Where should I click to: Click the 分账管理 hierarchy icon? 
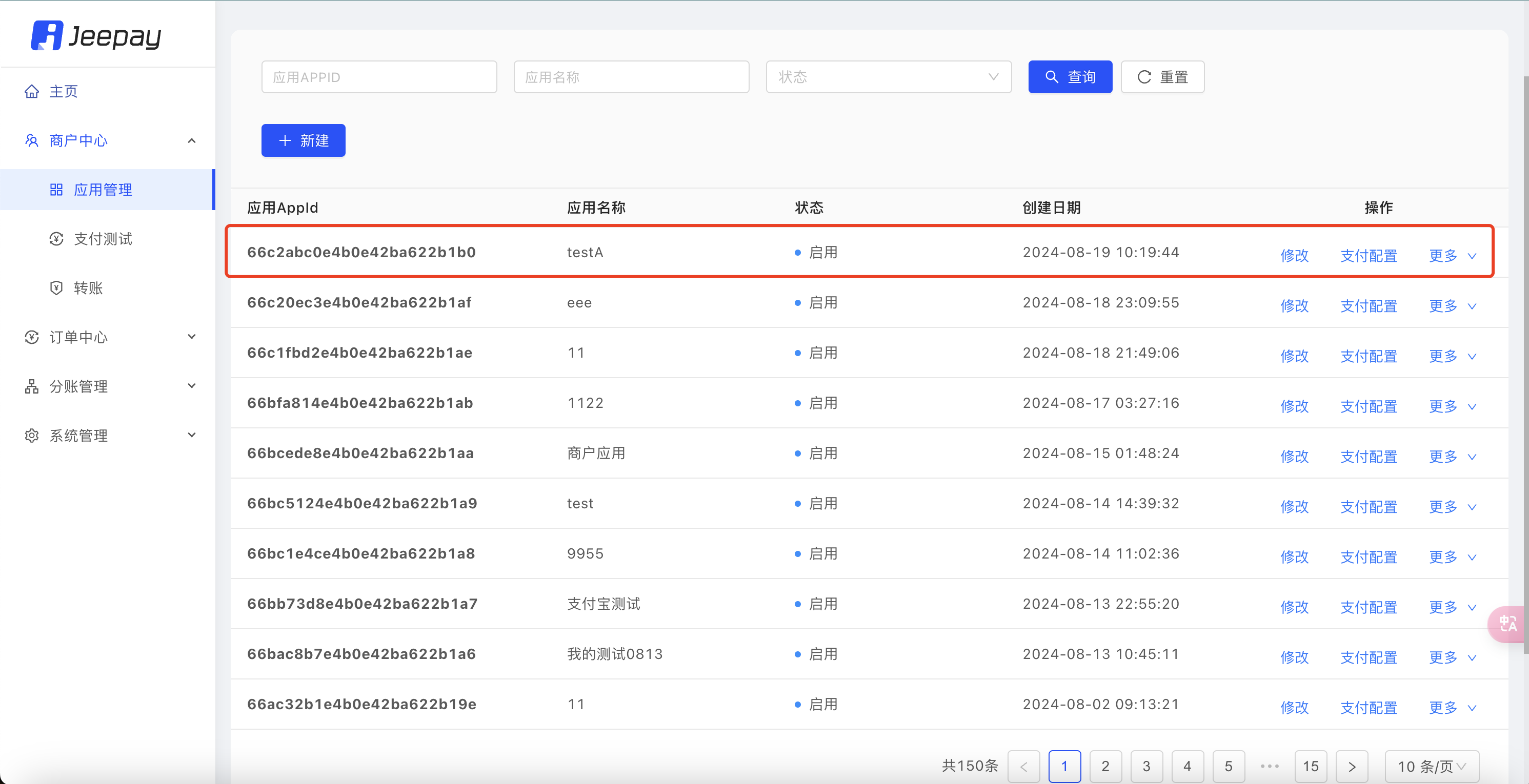tap(31, 387)
